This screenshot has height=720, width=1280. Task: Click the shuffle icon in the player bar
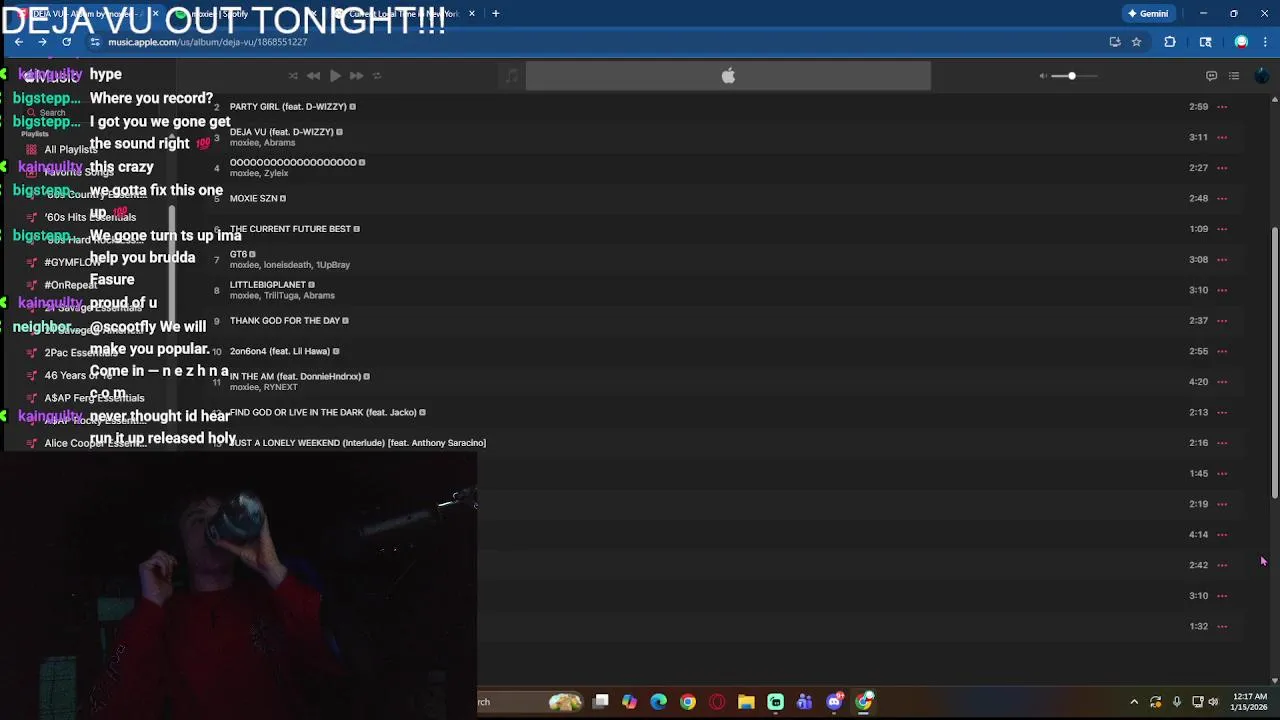click(x=293, y=76)
